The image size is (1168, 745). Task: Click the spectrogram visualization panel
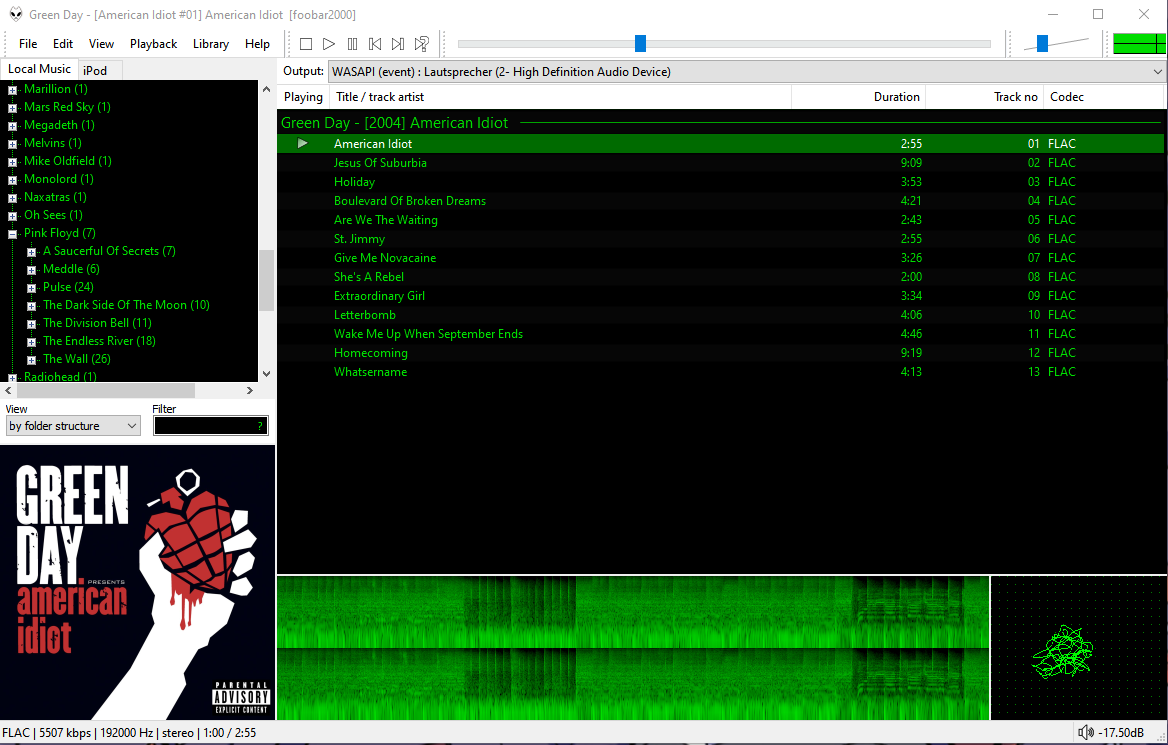pyautogui.click(x=633, y=647)
